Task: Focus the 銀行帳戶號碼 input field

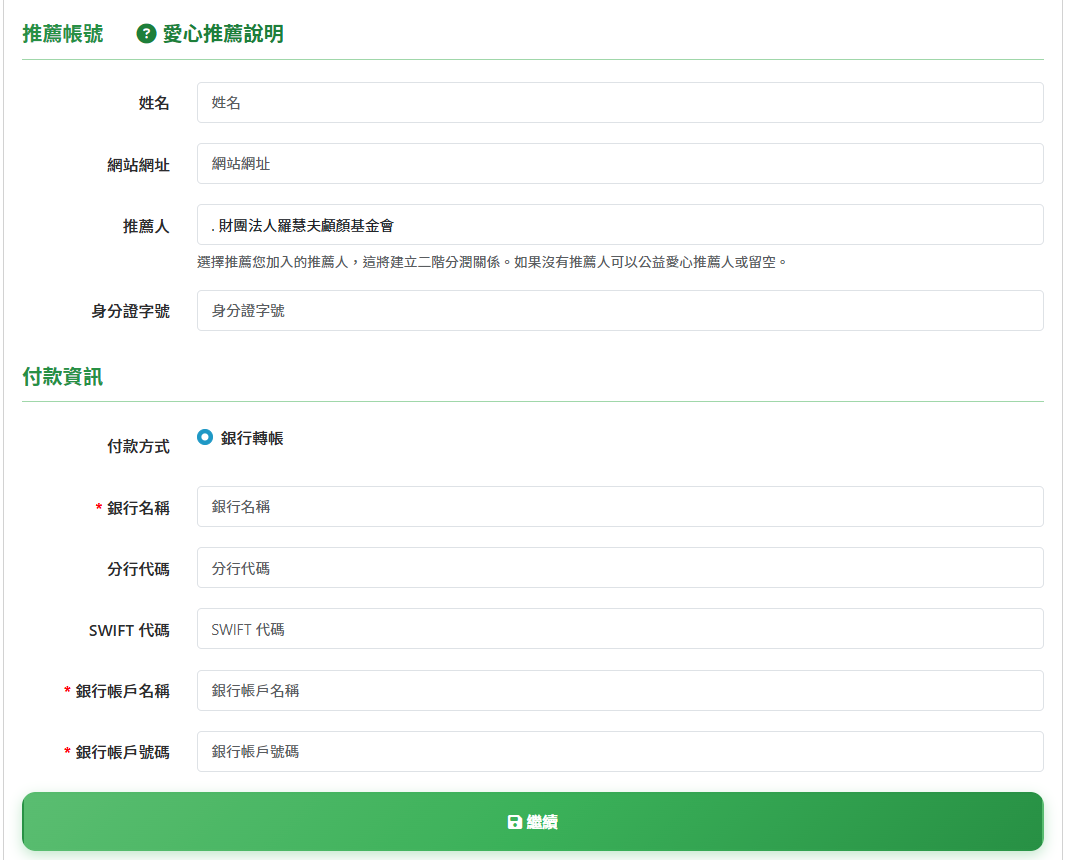Action: (x=620, y=752)
